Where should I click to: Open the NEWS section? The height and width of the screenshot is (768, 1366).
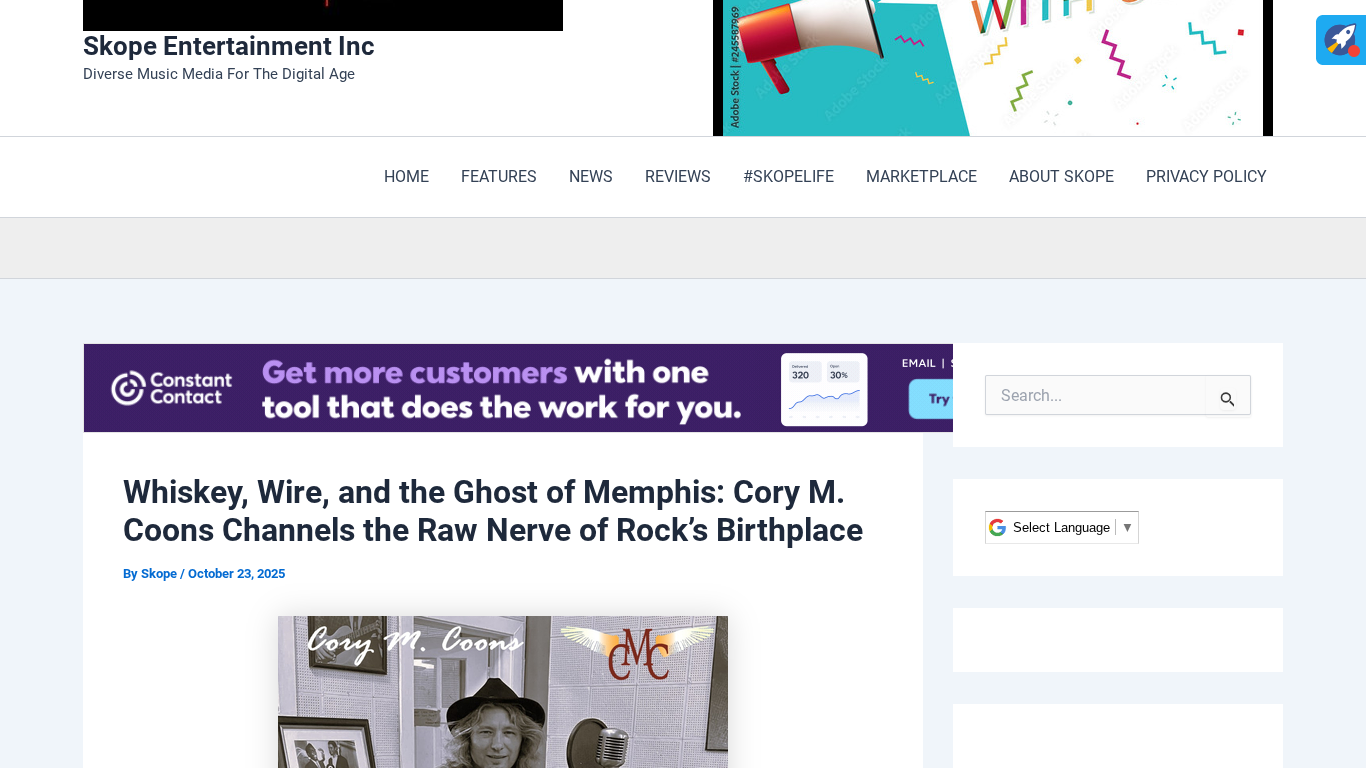(x=590, y=177)
